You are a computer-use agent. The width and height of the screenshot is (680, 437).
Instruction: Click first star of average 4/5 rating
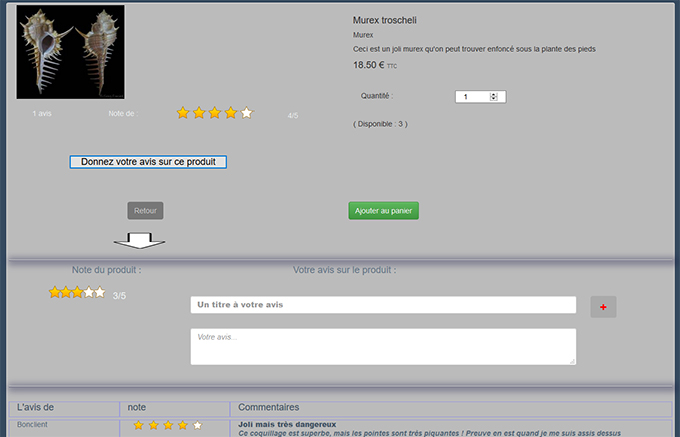tap(183, 113)
